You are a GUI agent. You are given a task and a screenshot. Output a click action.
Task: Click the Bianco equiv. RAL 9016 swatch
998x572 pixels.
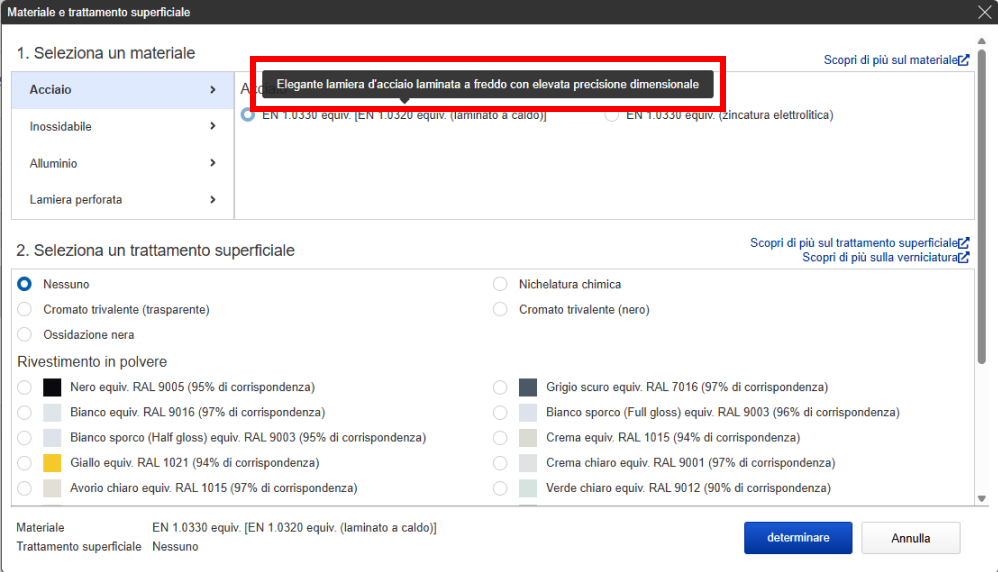point(52,412)
